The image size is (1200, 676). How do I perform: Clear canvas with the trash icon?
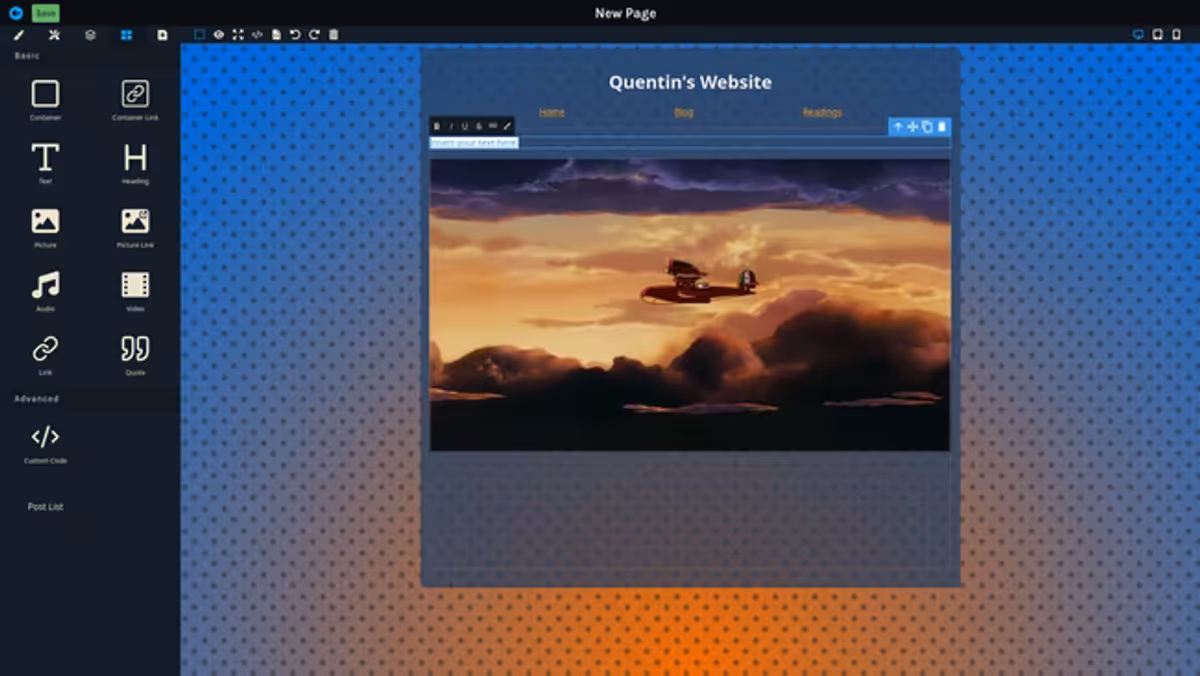[x=334, y=35]
